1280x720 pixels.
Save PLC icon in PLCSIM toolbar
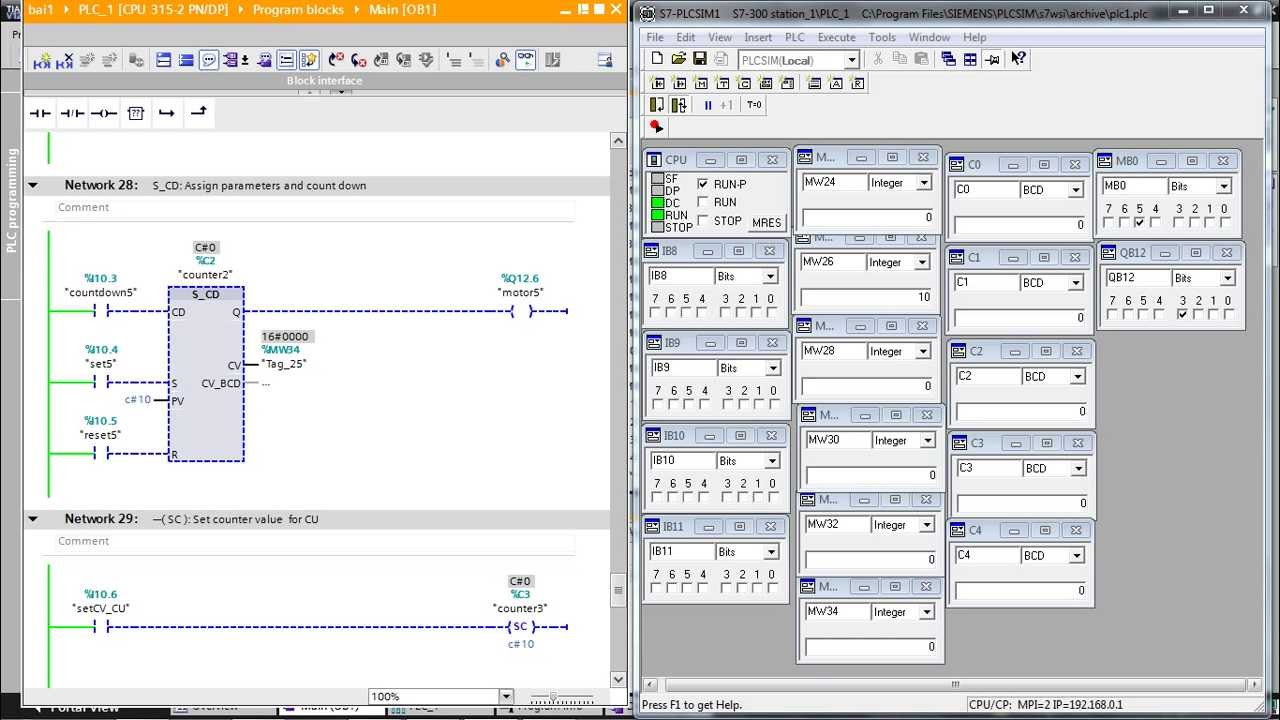tap(699, 59)
